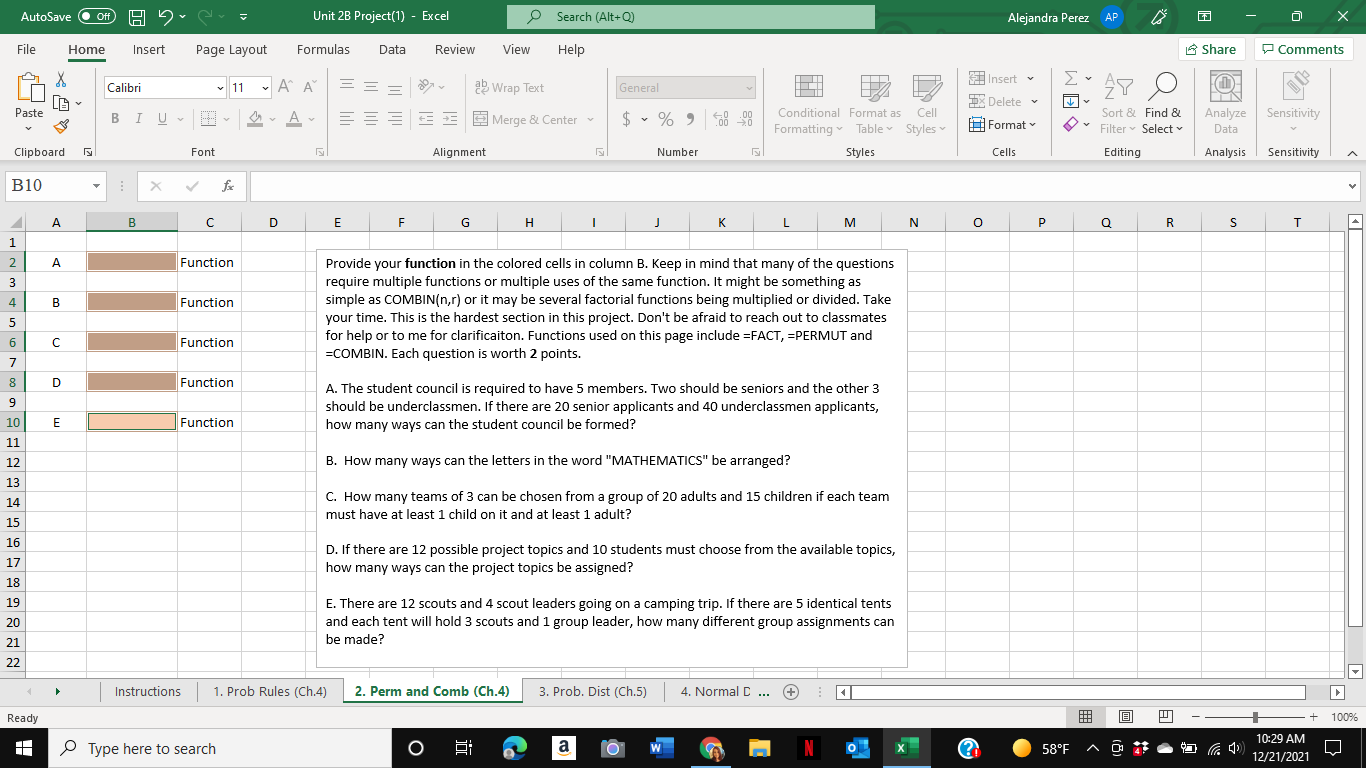Click the Analyze Data icon
Screen dimensions: 1366x768
tap(1225, 100)
